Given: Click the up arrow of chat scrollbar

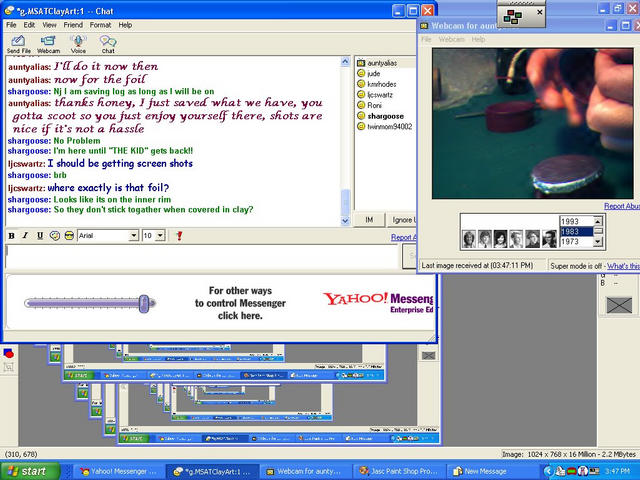Looking at the screenshot, I should (x=345, y=62).
